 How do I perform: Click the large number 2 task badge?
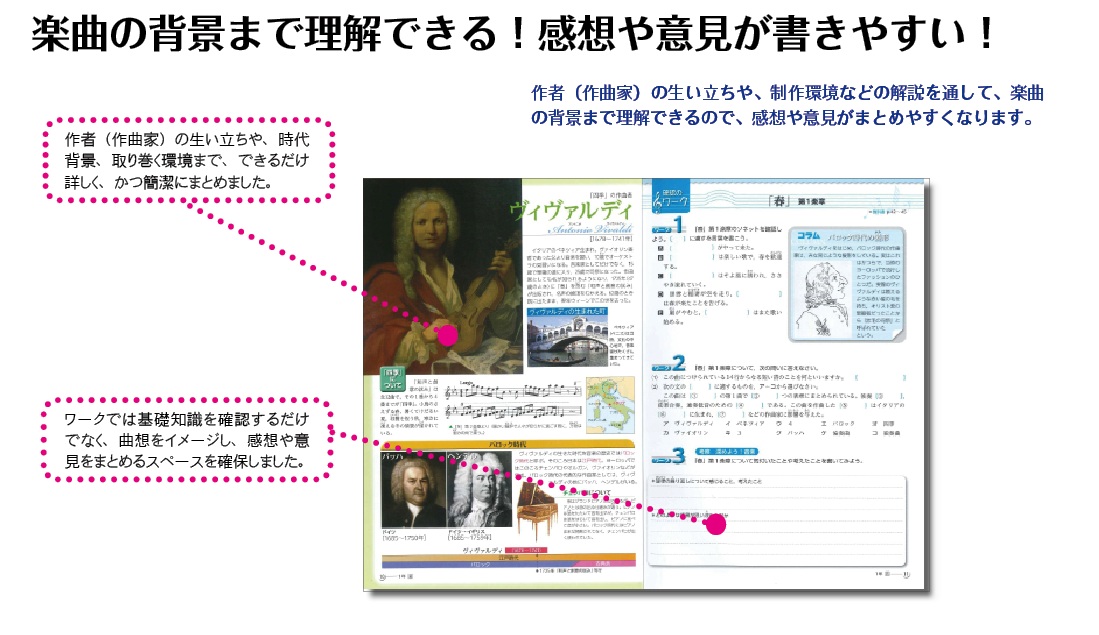[678, 364]
